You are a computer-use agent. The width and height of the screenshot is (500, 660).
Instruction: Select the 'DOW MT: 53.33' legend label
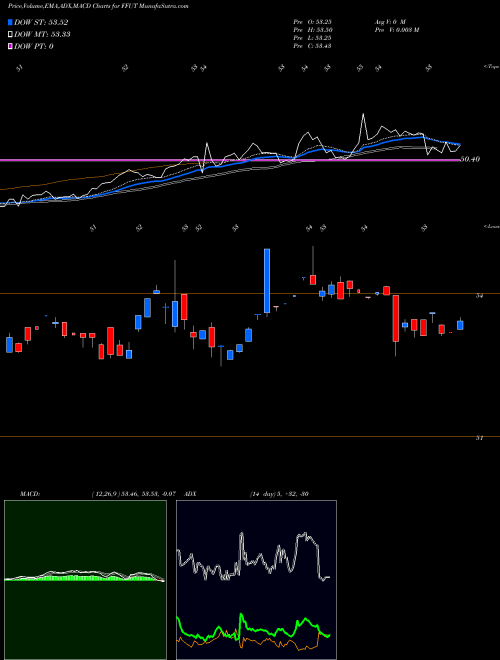click(x=42, y=35)
